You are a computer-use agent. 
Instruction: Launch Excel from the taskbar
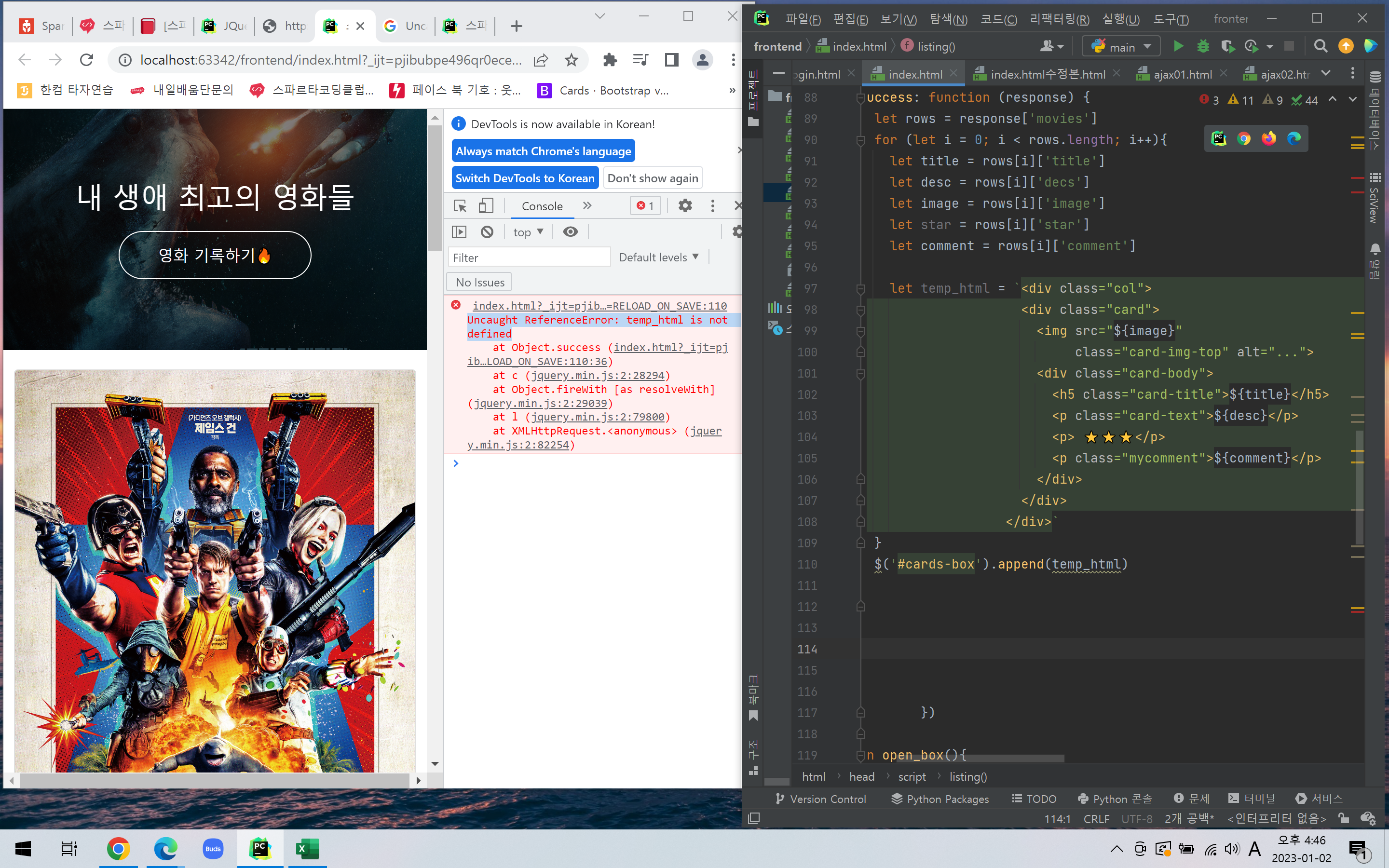[x=307, y=849]
